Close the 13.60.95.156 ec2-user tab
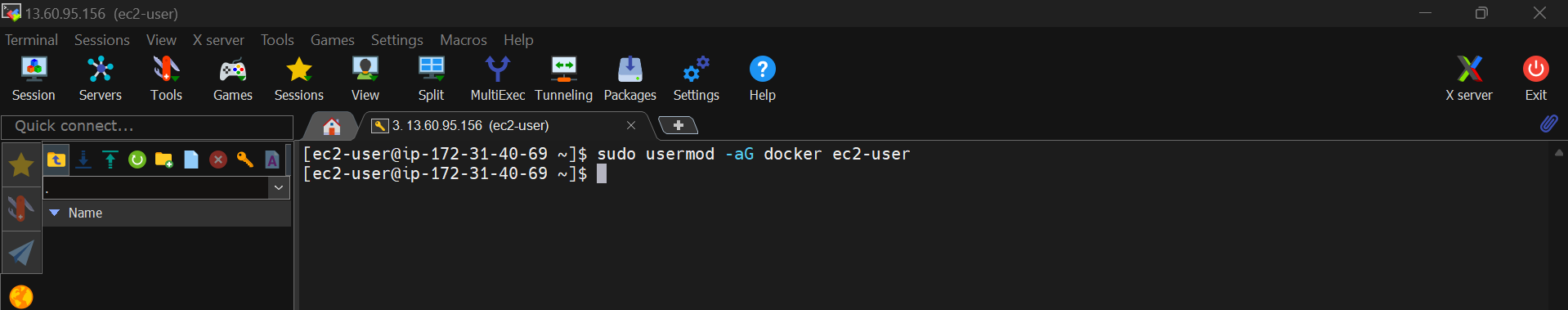1568x310 pixels. click(x=631, y=125)
